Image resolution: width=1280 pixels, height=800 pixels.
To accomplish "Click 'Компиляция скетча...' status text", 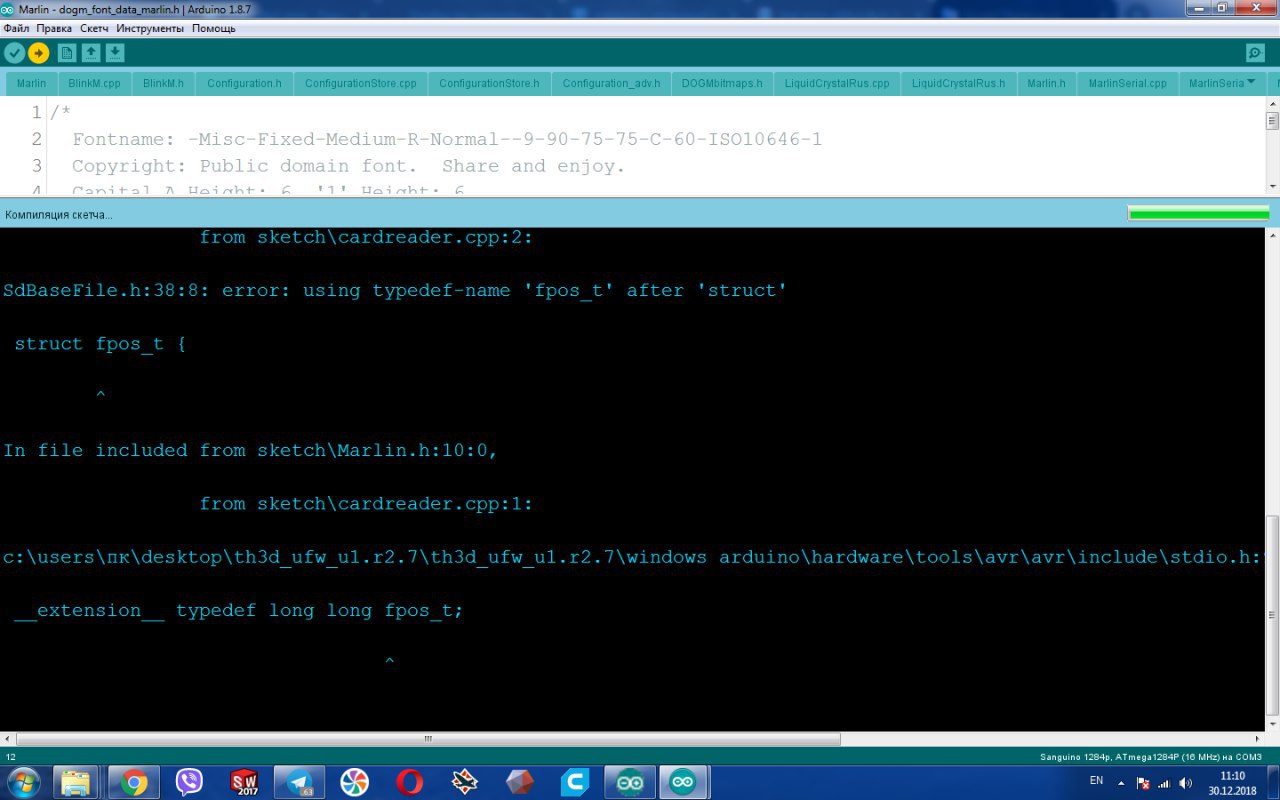I will [x=59, y=214].
